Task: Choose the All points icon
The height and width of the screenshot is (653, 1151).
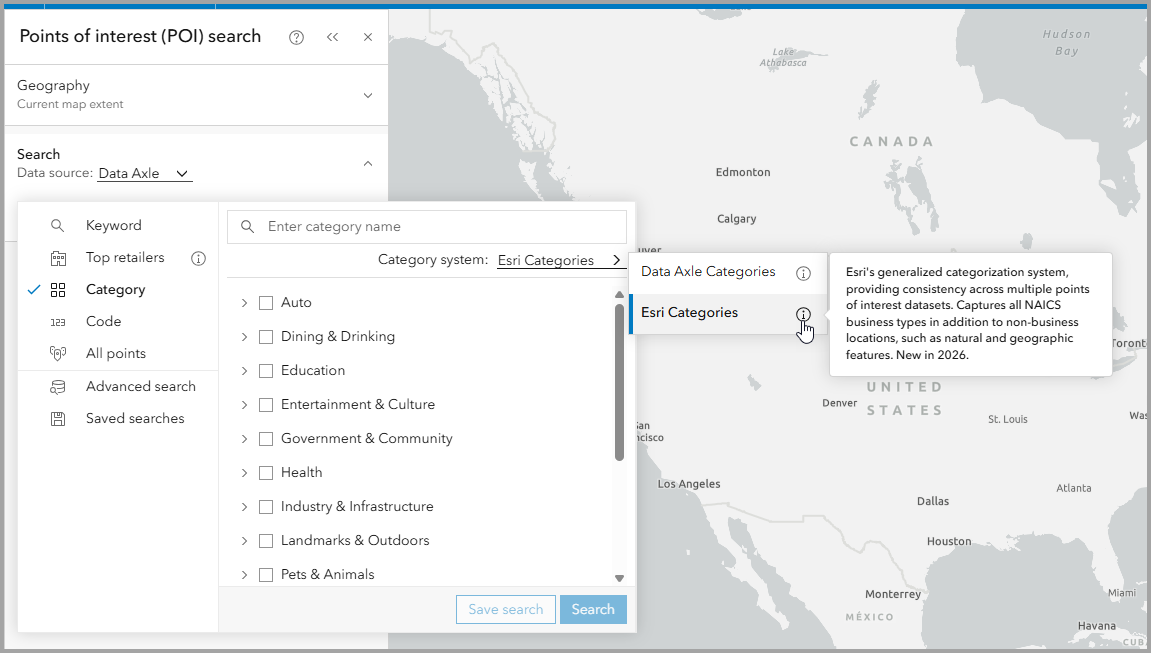Action: point(58,354)
